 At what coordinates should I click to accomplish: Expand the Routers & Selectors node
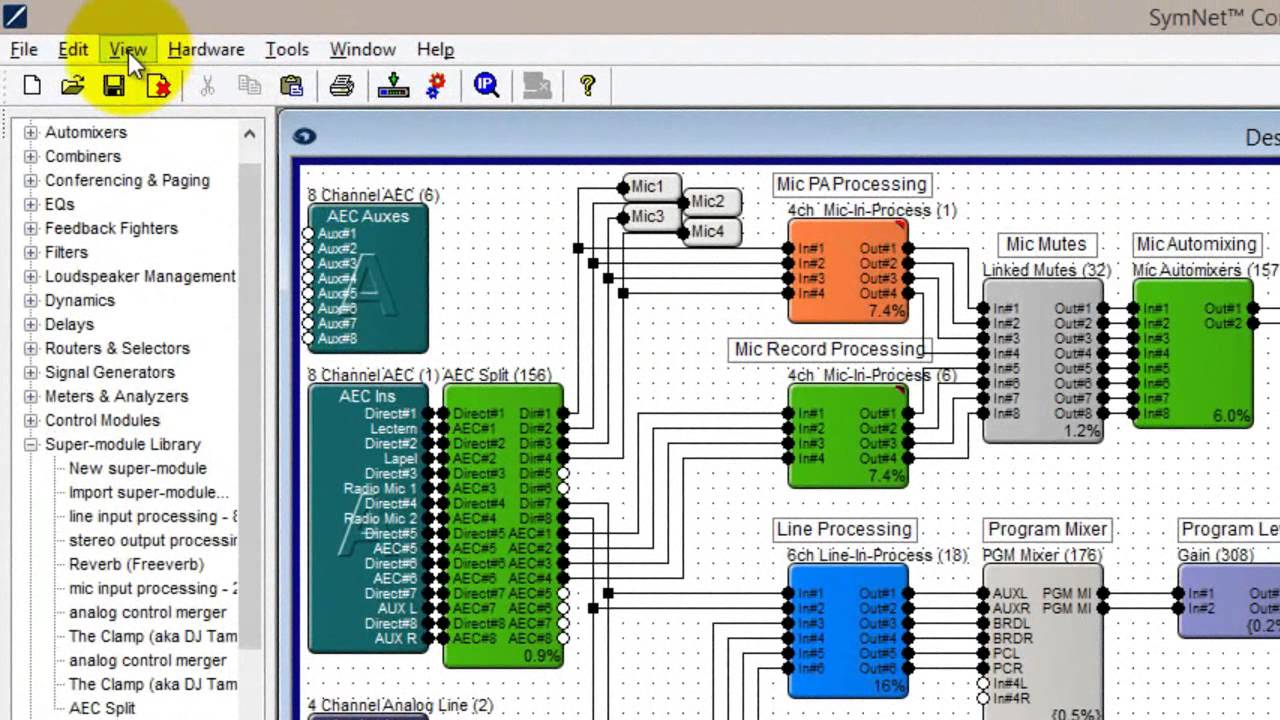pyautogui.click(x=31, y=348)
